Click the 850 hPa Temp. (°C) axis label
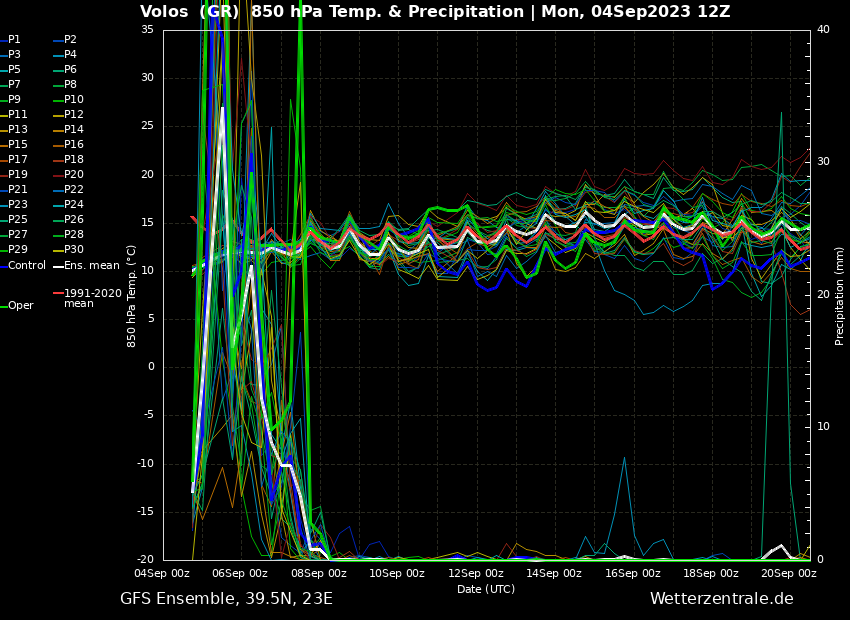 point(132,295)
